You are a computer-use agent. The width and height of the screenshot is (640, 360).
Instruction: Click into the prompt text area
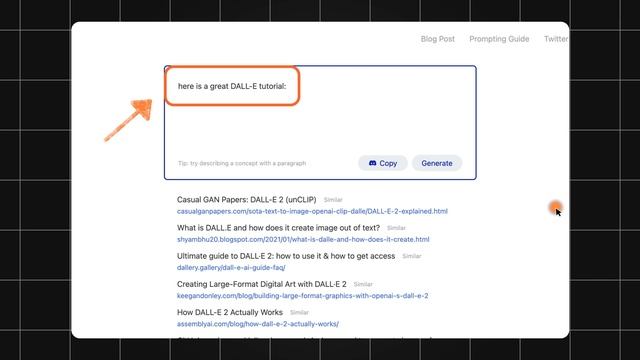(x=320, y=122)
